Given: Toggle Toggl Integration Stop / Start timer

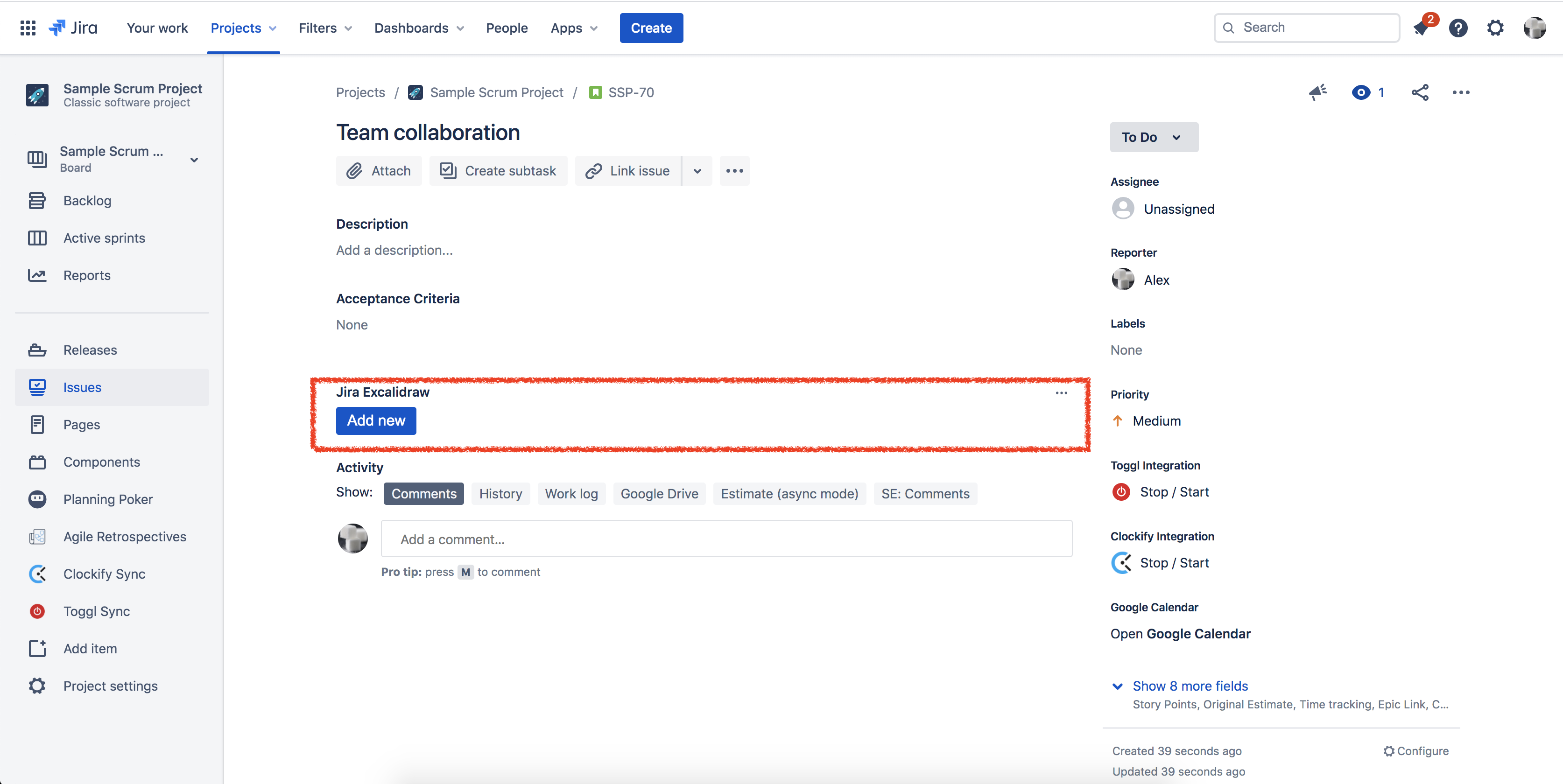Looking at the screenshot, I should [1174, 492].
